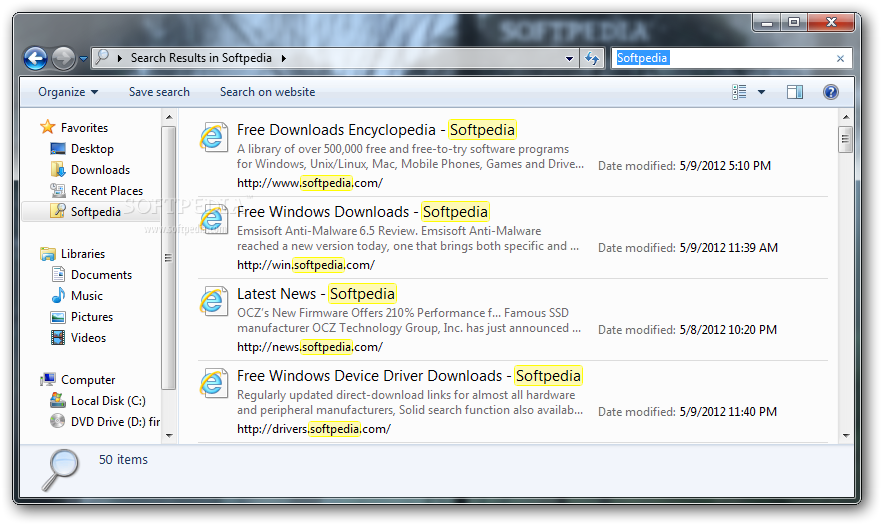The image size is (882, 525).
Task: Click the Computer icon
Action: pyautogui.click(x=48, y=379)
